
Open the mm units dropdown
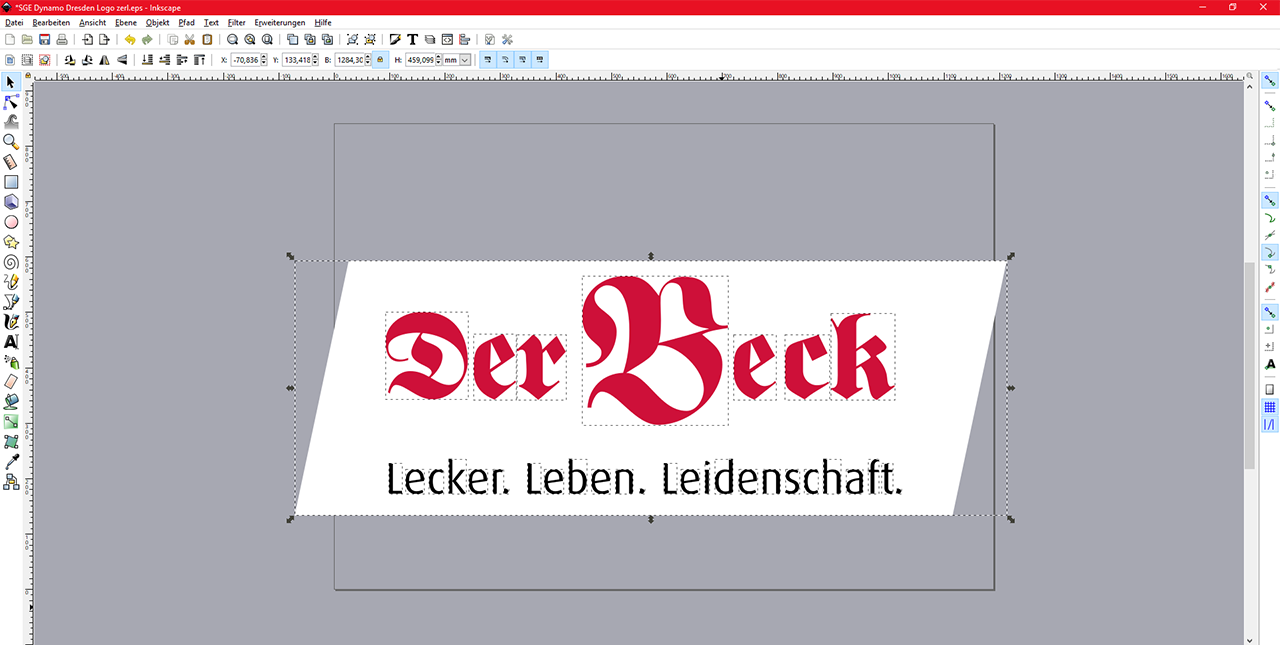[465, 60]
